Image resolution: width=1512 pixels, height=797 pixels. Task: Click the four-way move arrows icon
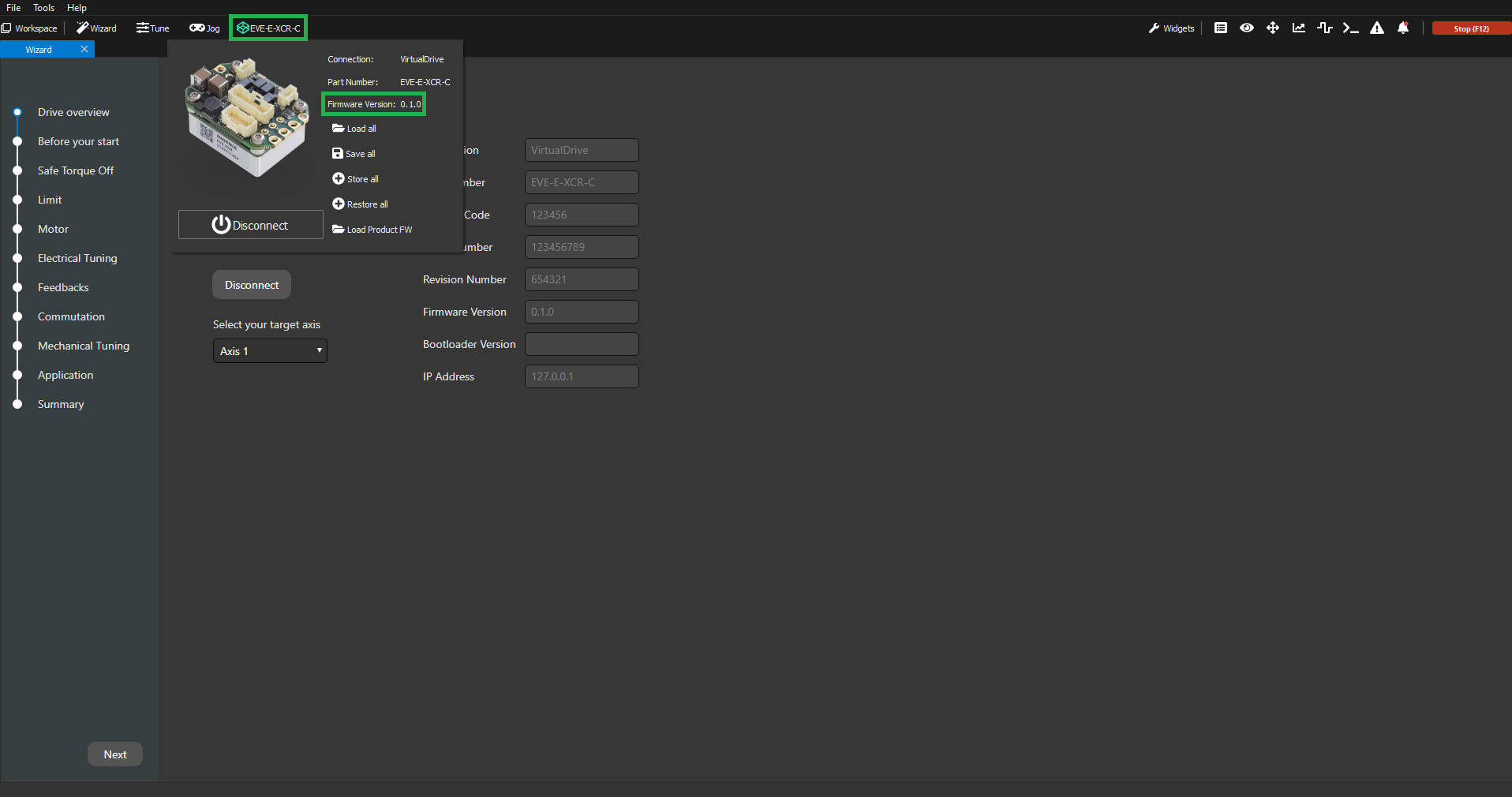pos(1272,28)
